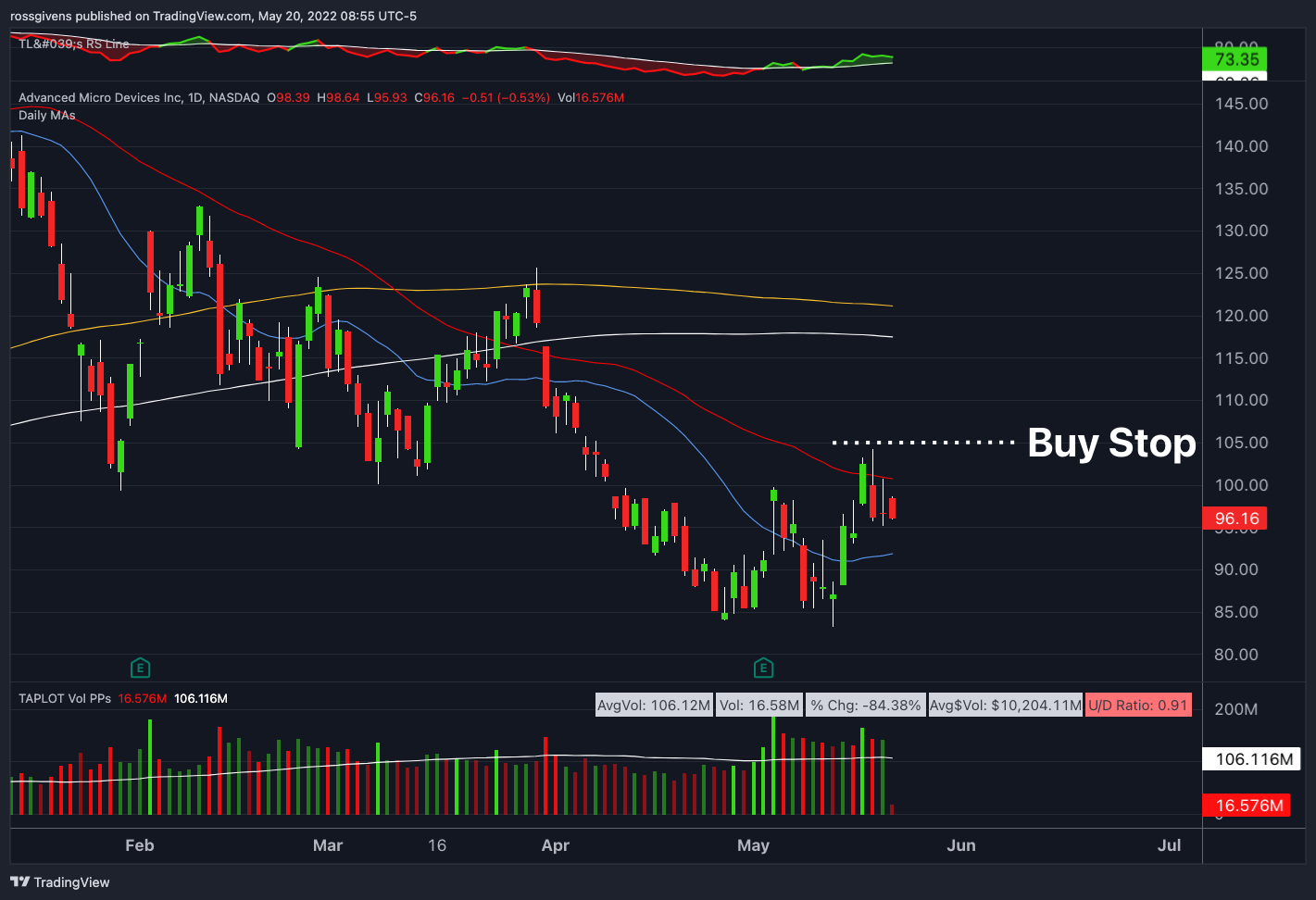The height and width of the screenshot is (900, 1316).
Task: Click the Buy Stop annotation text
Action: [x=1111, y=443]
